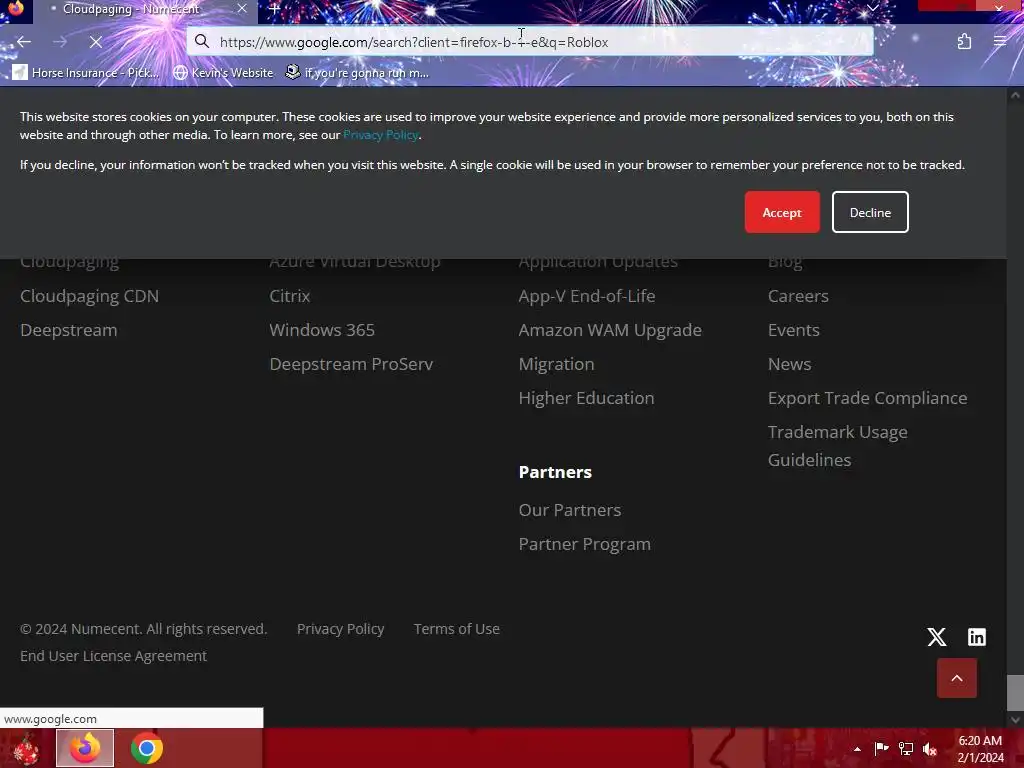The width and height of the screenshot is (1024, 768).
Task: Open Partner Program link
Action: (x=584, y=544)
